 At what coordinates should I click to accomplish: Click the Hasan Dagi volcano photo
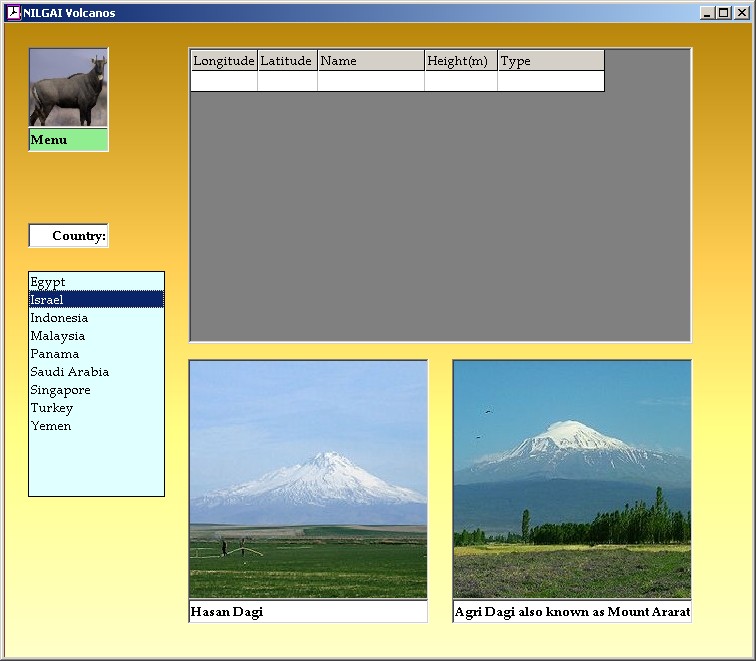pos(308,479)
